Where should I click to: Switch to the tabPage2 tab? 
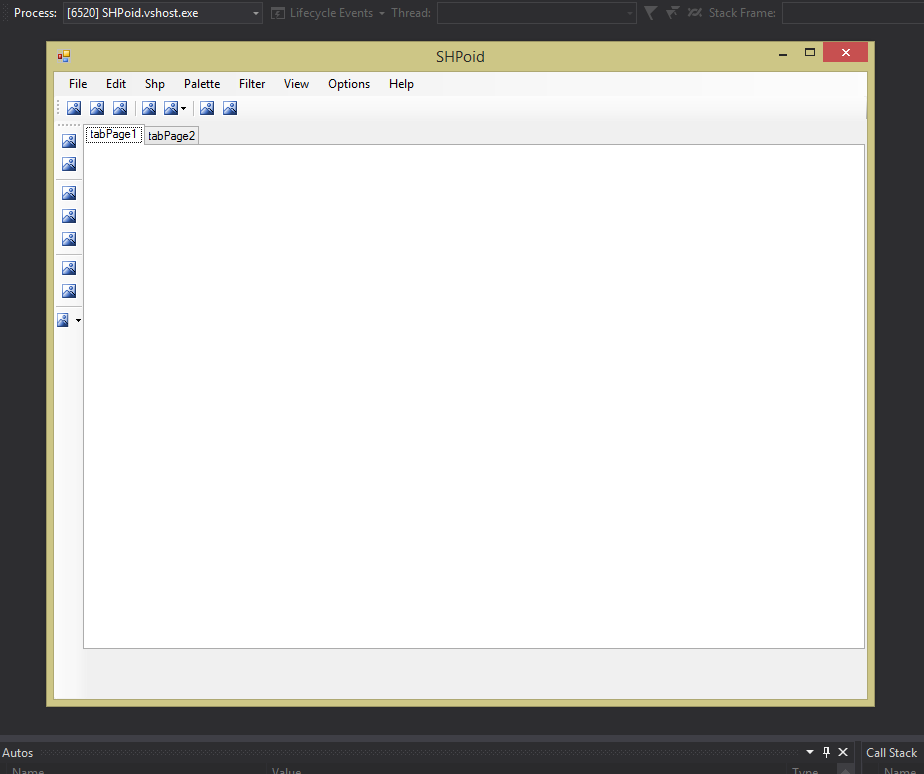coord(171,136)
